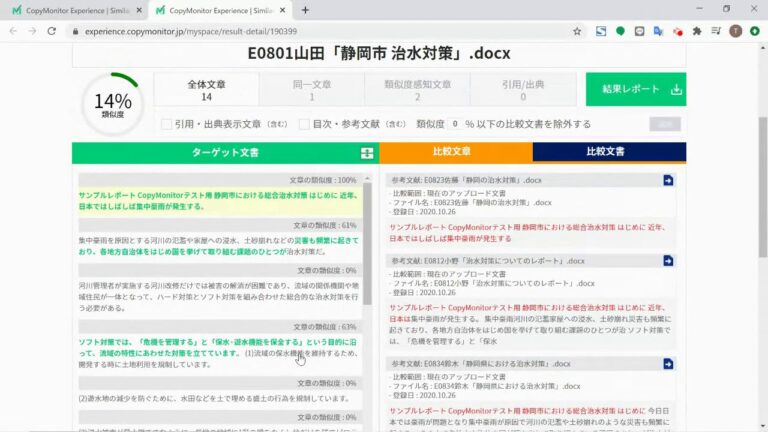Click the blue S extension icon
Image resolution: width=768 pixels, height=432 pixels.
[601, 31]
